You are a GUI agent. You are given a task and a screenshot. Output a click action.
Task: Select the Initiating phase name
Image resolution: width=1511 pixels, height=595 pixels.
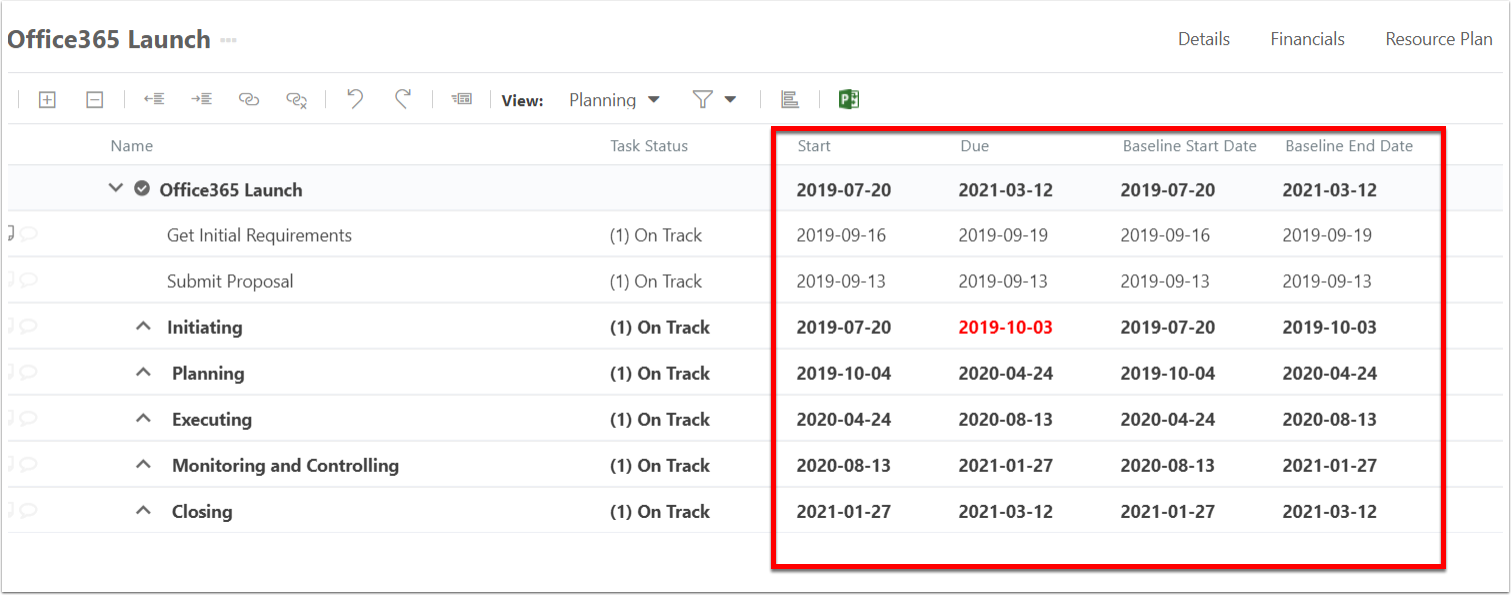(x=204, y=327)
